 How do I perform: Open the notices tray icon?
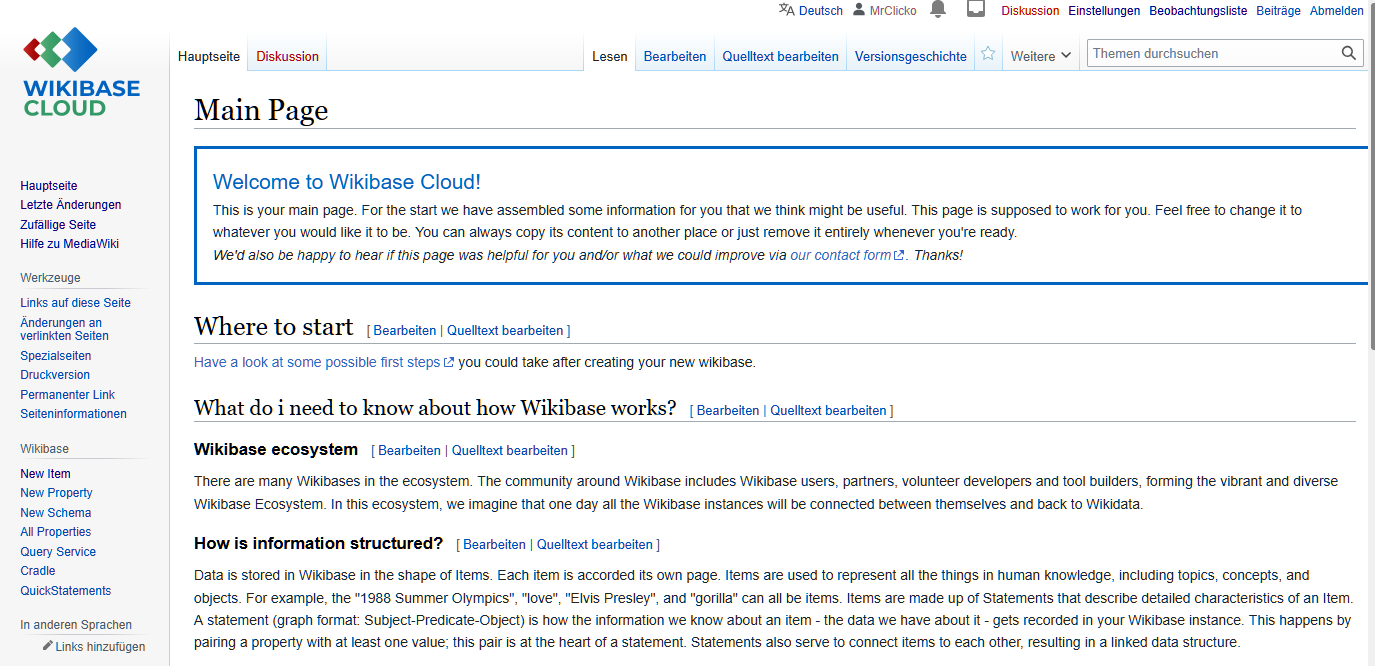pos(976,9)
